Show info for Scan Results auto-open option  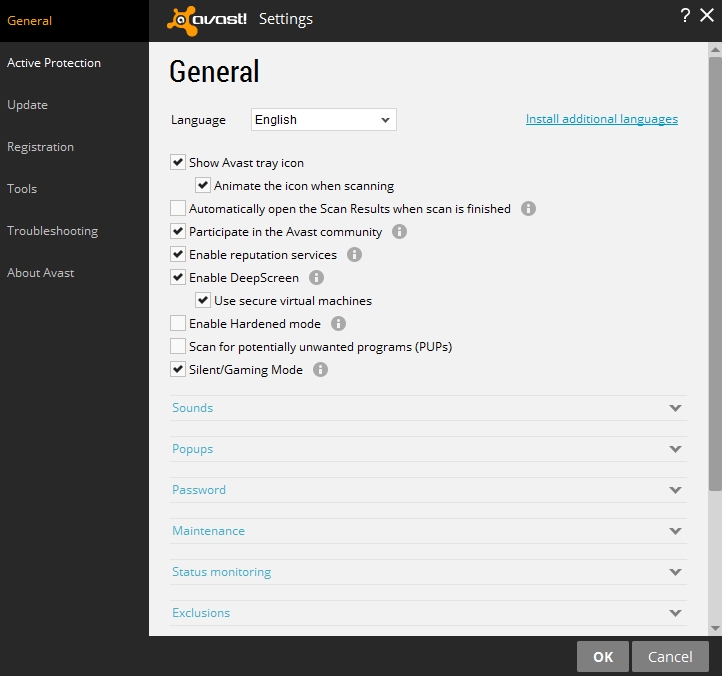(x=528, y=209)
